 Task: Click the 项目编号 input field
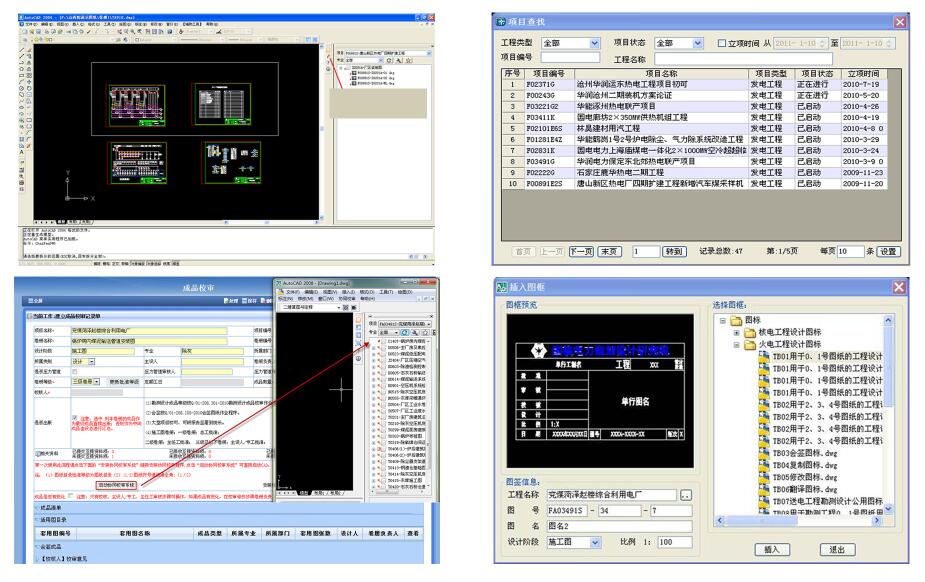(x=570, y=57)
